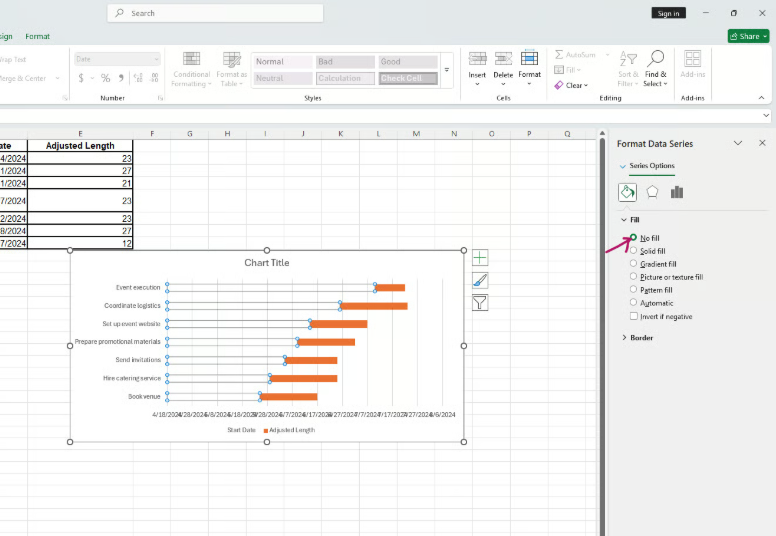Open the Fill & Line tab icon
776x536 pixels.
click(x=627, y=192)
